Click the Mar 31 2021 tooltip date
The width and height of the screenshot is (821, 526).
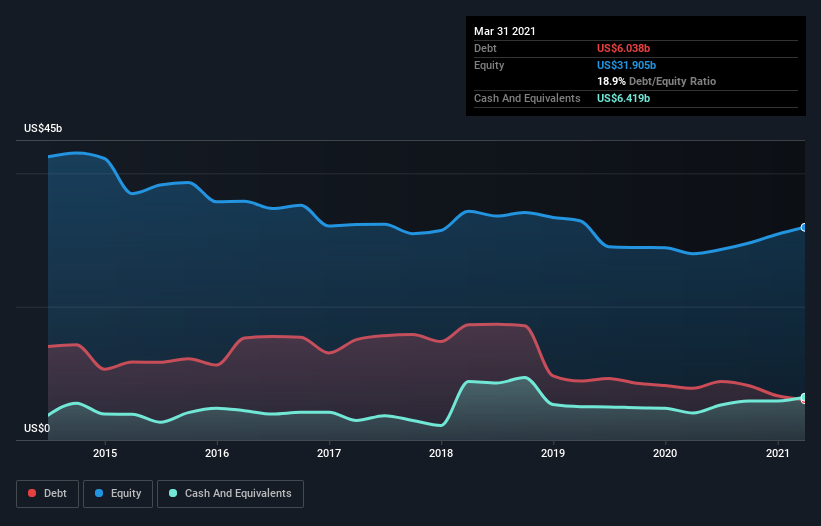tap(505, 31)
